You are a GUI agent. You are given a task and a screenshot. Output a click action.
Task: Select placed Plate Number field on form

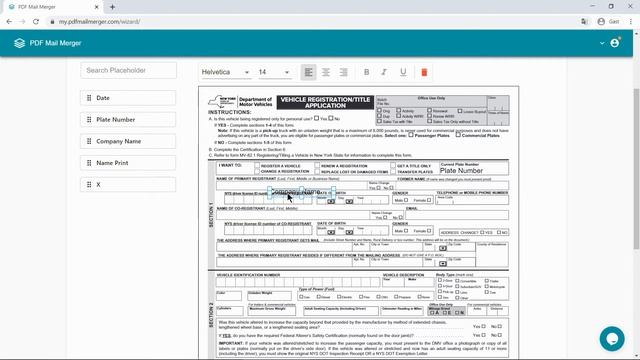pyautogui.click(x=461, y=171)
